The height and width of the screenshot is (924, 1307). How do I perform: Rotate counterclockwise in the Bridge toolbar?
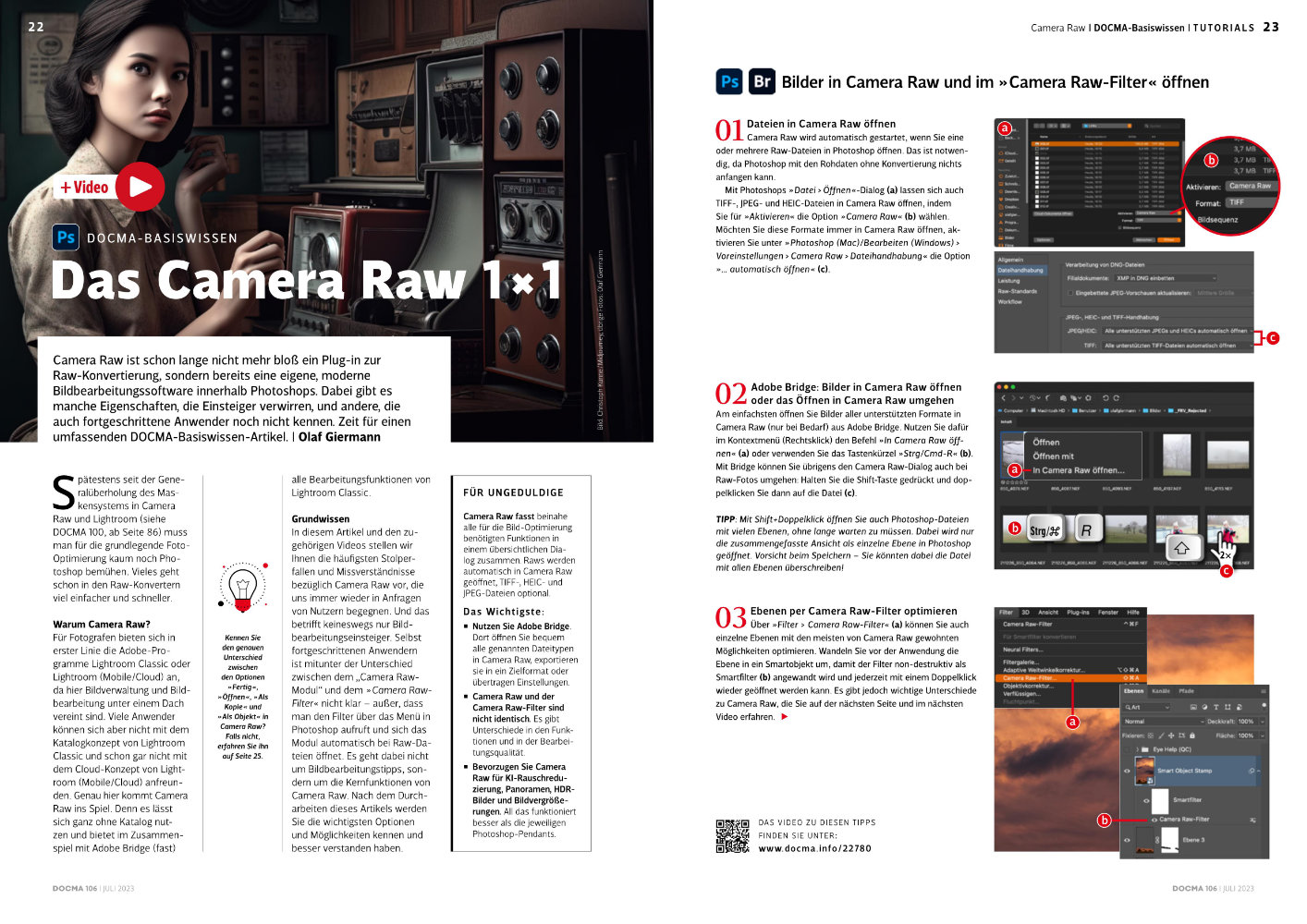point(1105,398)
